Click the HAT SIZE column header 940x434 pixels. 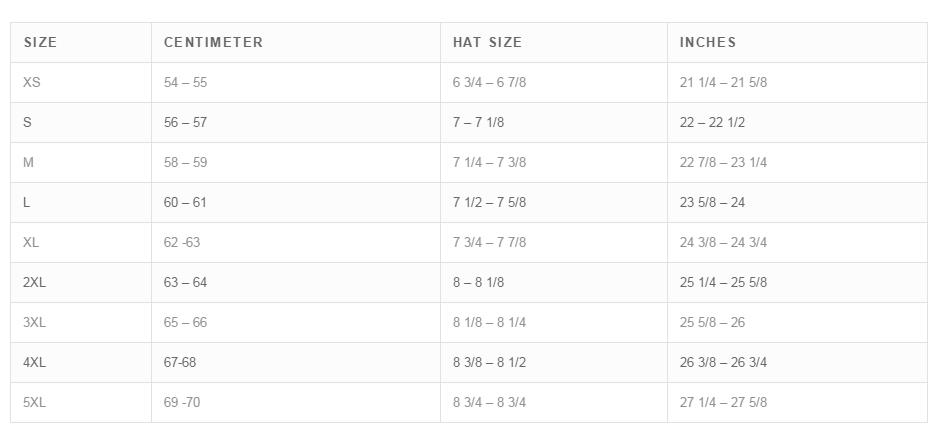click(x=487, y=42)
